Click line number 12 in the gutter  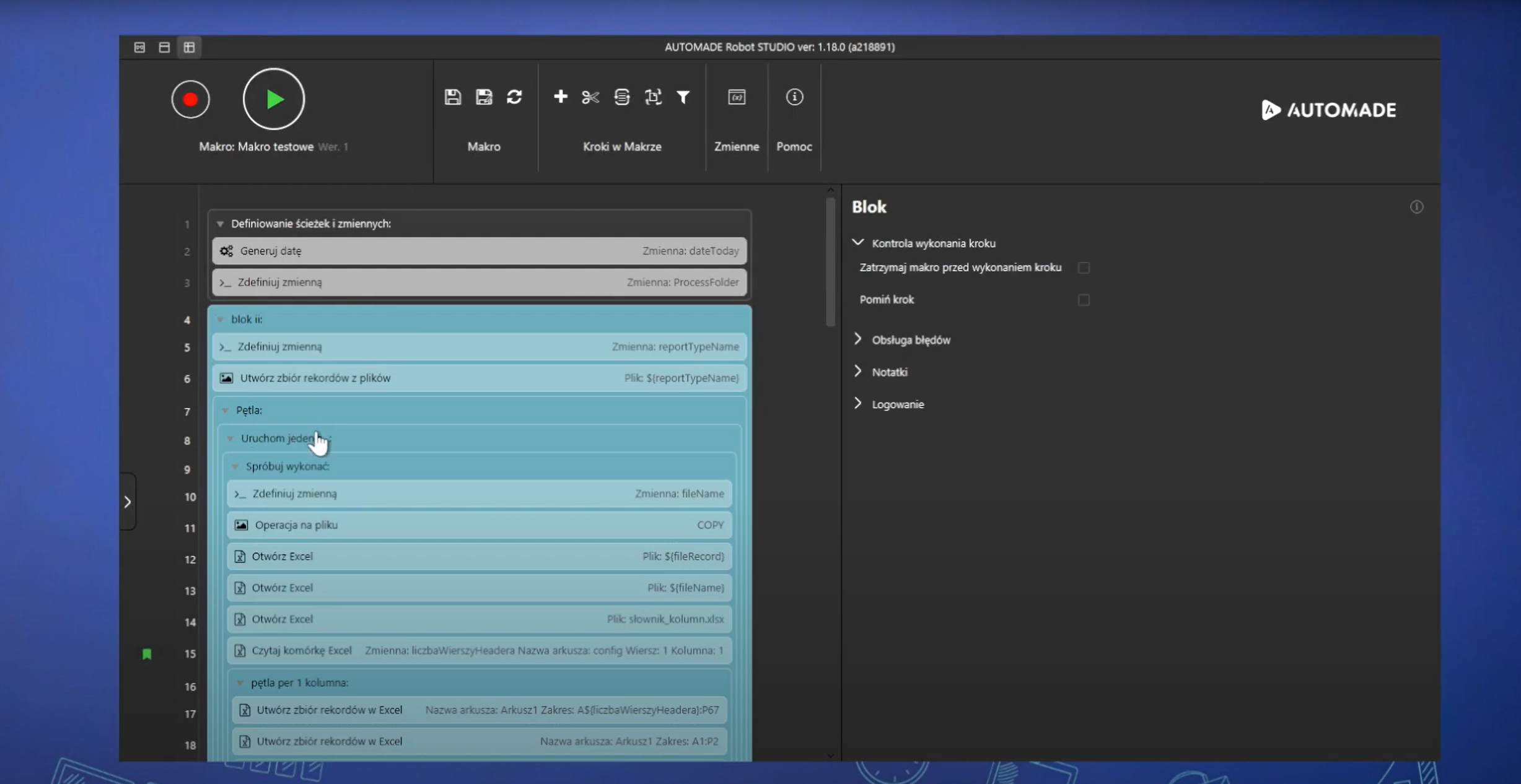[x=190, y=560]
